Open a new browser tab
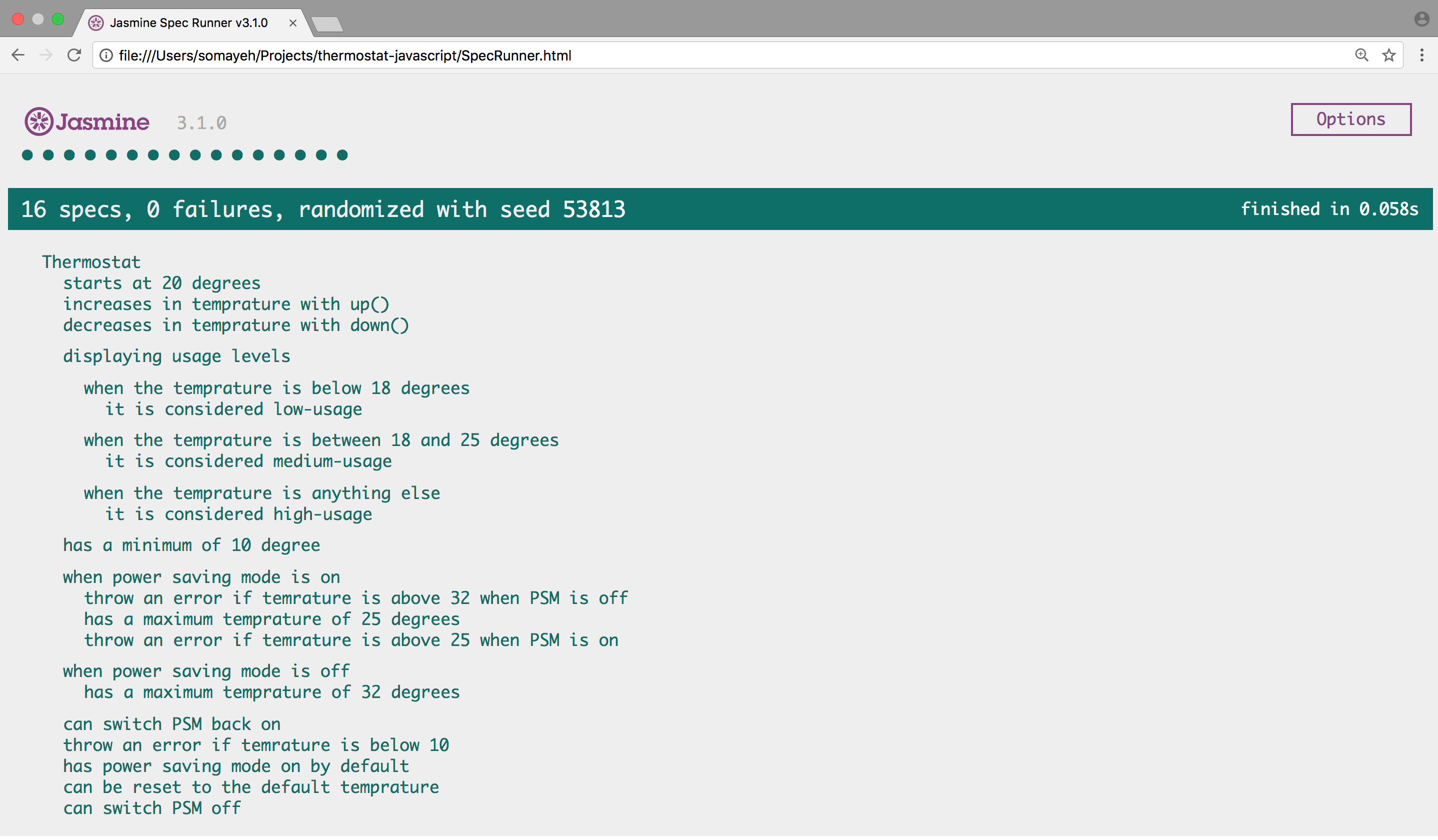The width and height of the screenshot is (1438, 840). click(x=327, y=24)
